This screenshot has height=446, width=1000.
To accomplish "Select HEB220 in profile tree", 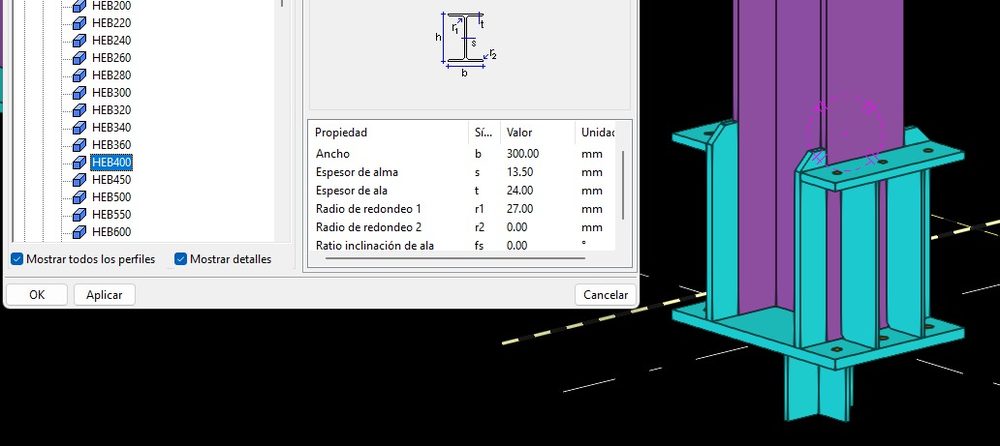I will pyautogui.click(x=112, y=23).
